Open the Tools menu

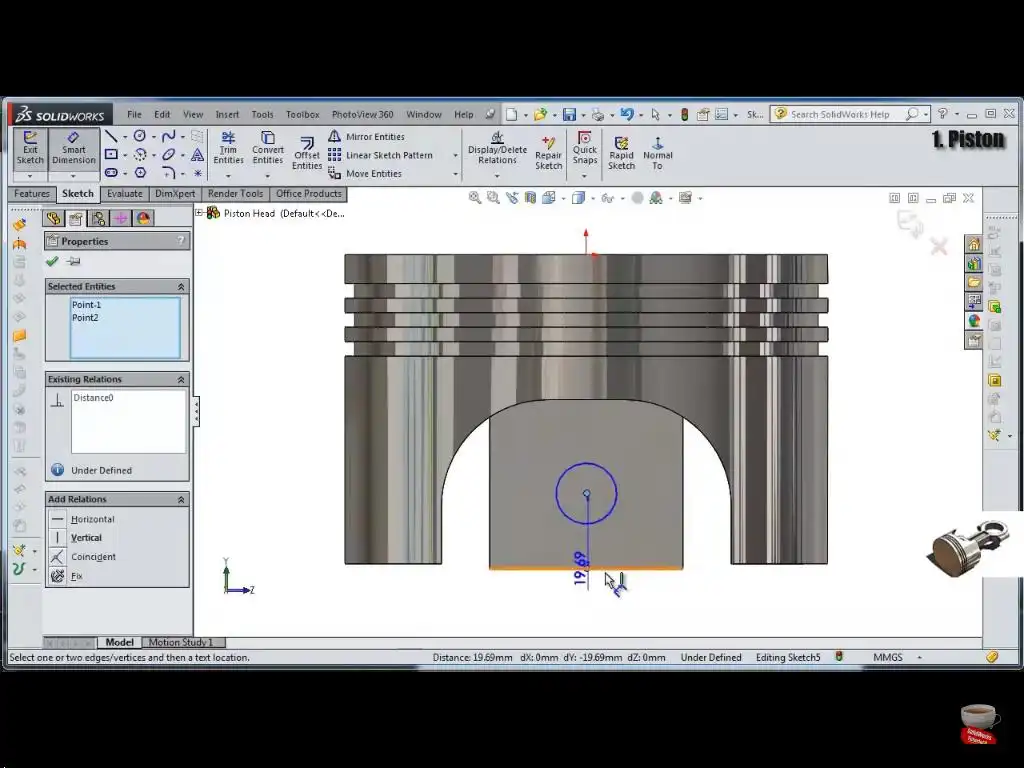263,114
